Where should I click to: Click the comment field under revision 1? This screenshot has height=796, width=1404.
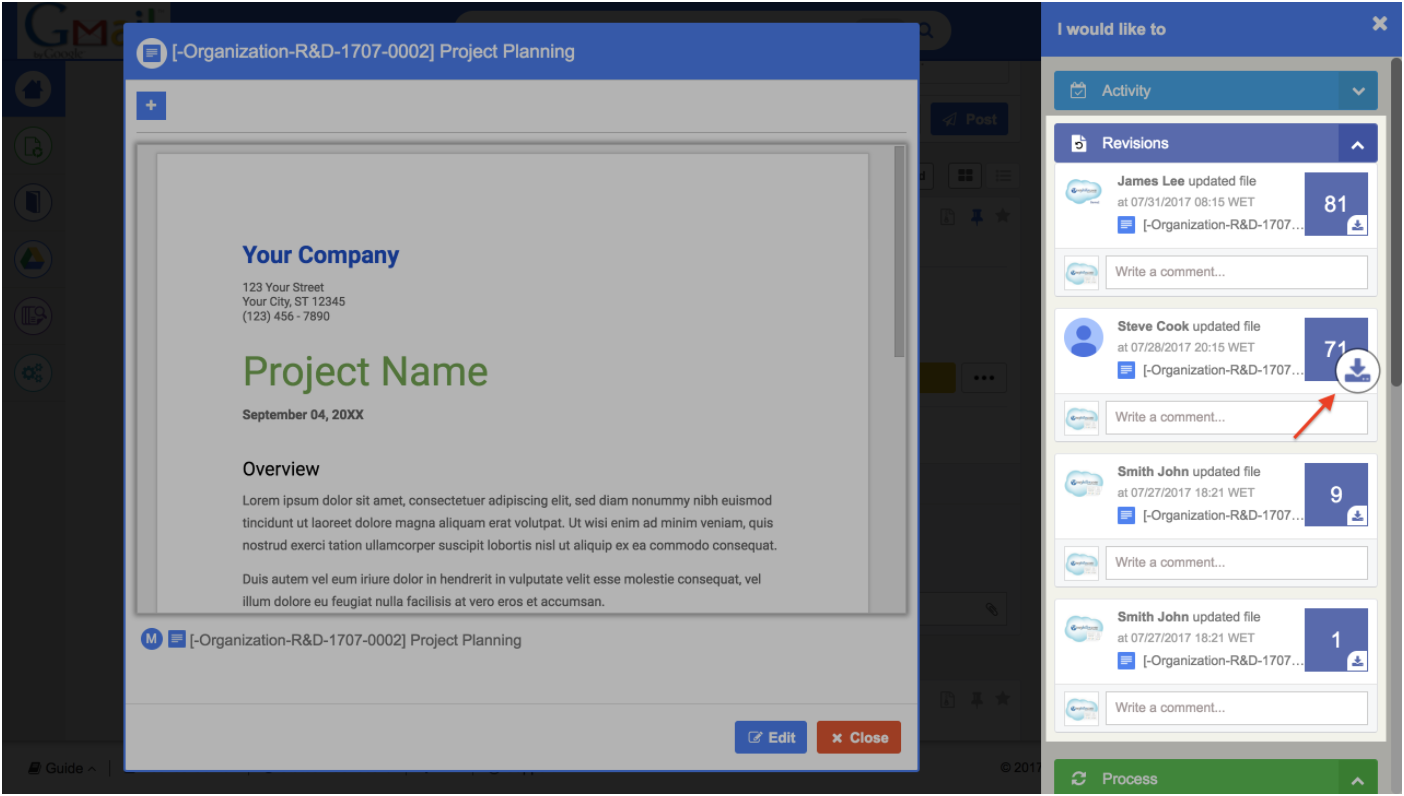[x=1236, y=708]
